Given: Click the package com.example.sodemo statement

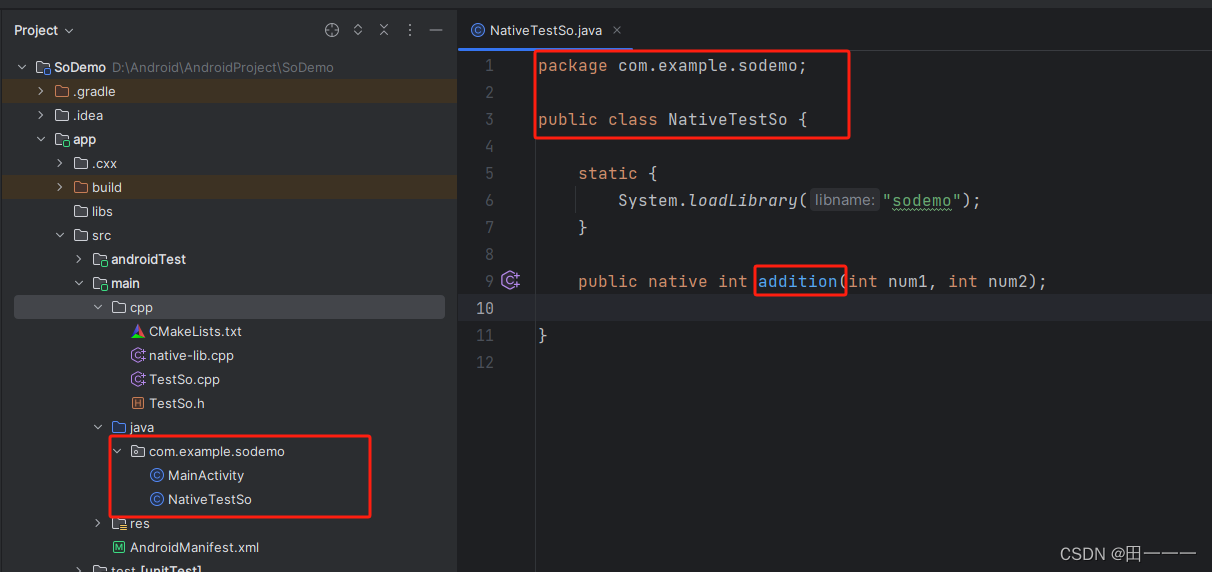Looking at the screenshot, I should pos(672,65).
